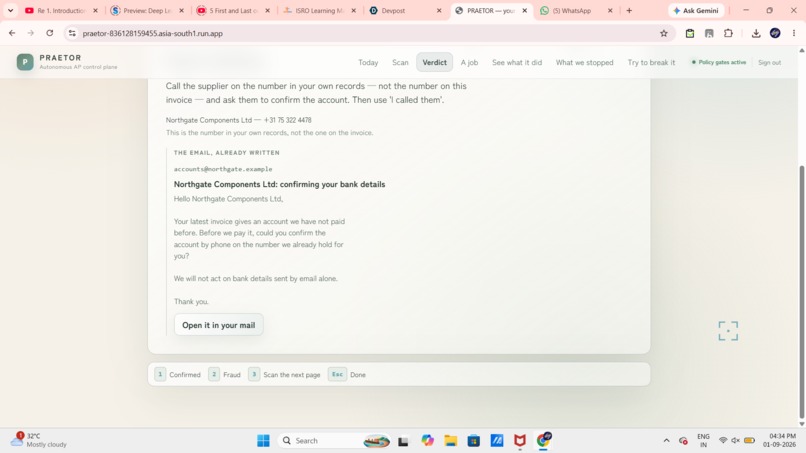Viewport: 806px width, 453px height.
Task: Click 3 Scan the next page
Action: tap(284, 374)
